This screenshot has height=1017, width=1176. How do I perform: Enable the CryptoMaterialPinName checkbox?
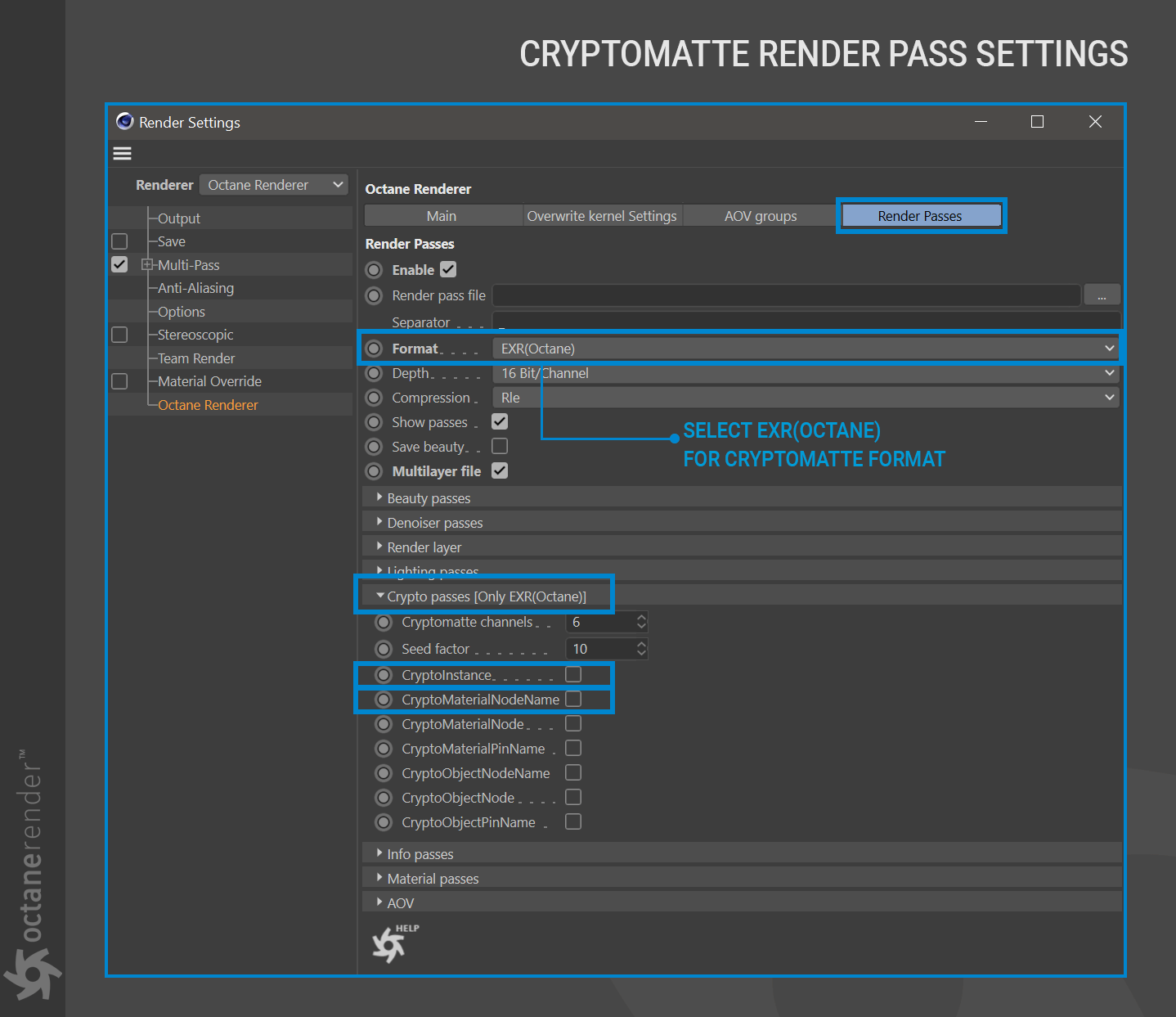tap(573, 748)
